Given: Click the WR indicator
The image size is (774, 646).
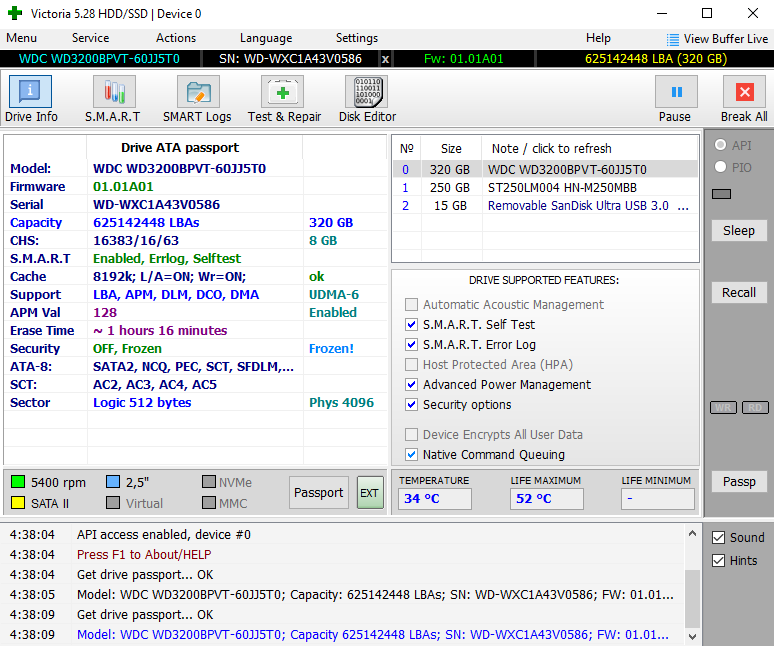Looking at the screenshot, I should point(723,408).
